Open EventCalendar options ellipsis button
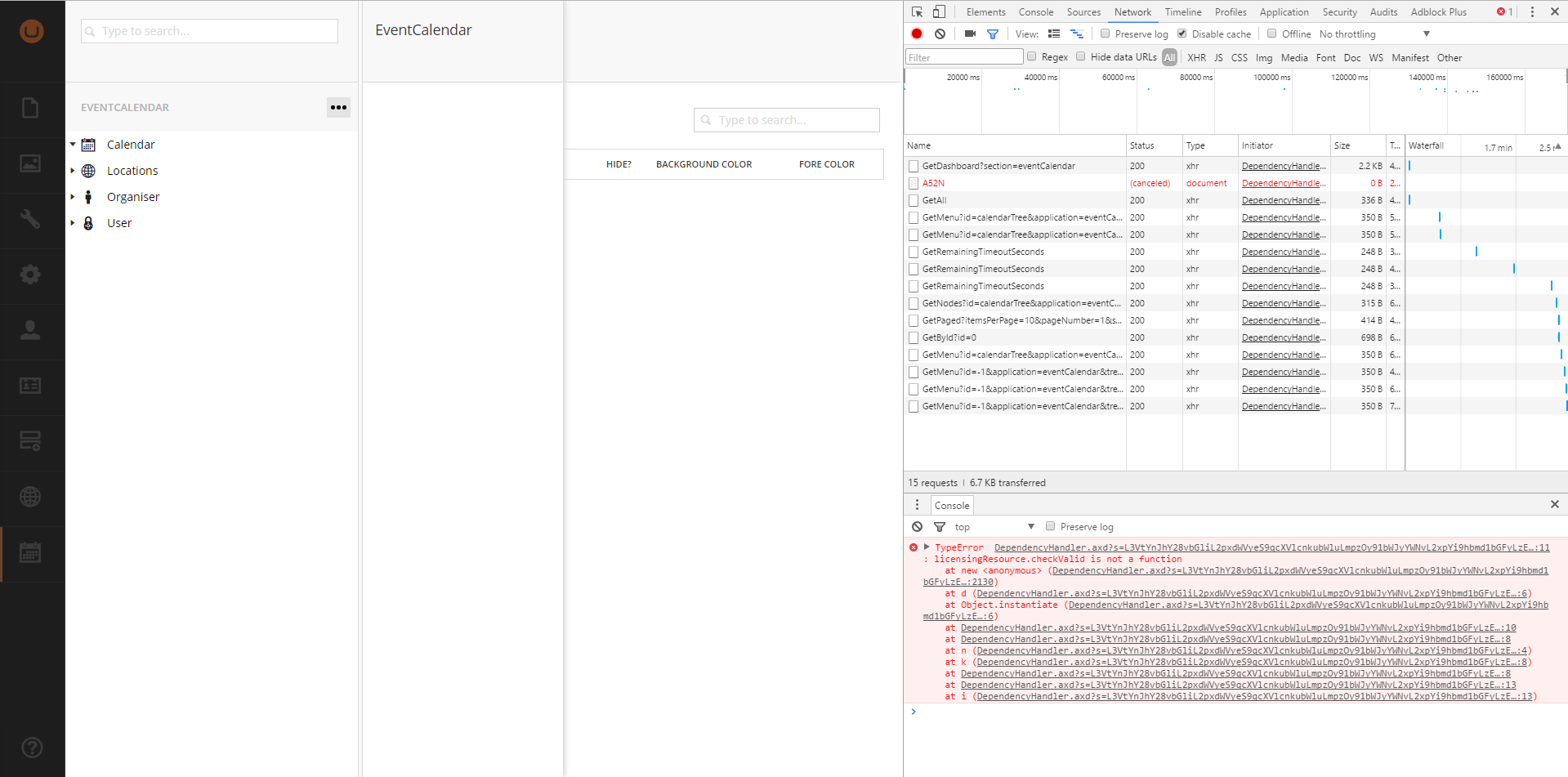 coord(338,107)
